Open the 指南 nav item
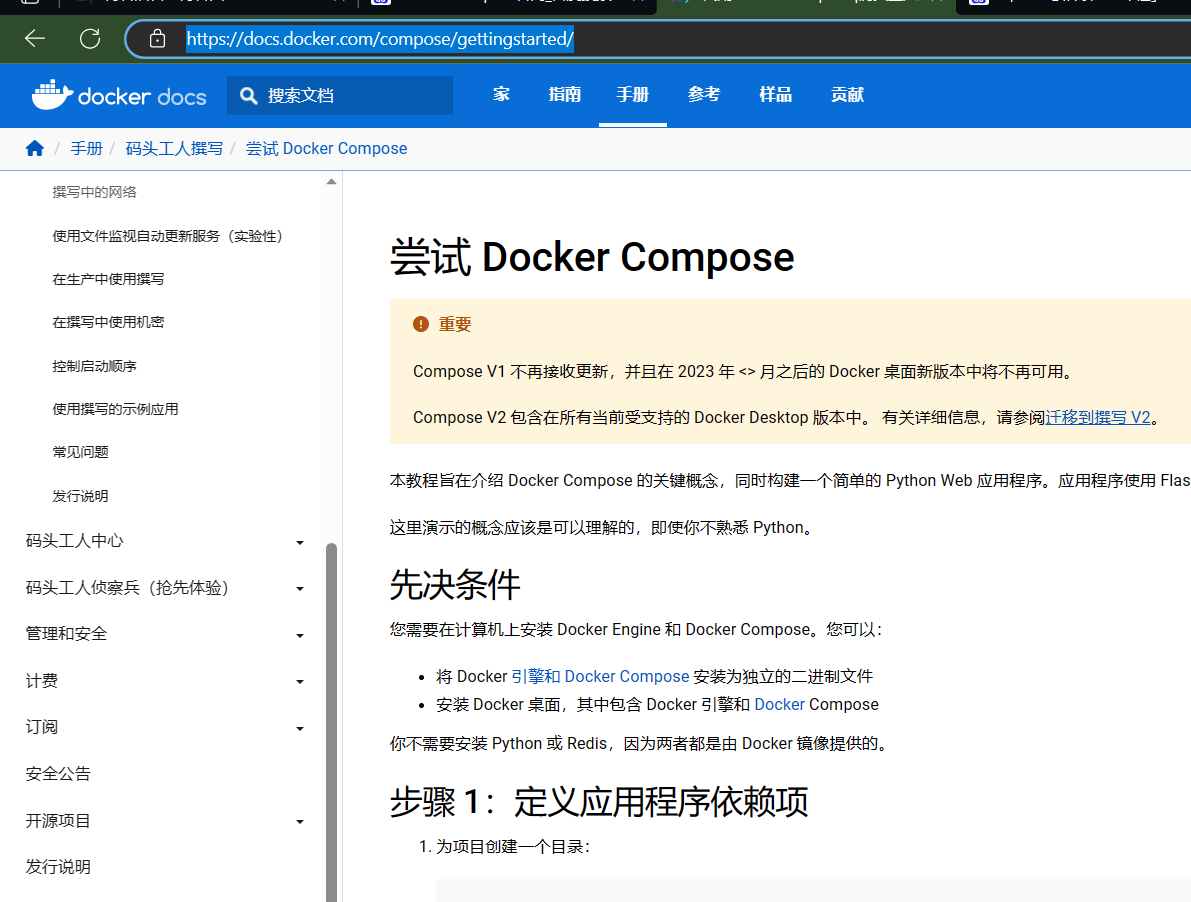This screenshot has width=1191, height=902. (x=564, y=95)
